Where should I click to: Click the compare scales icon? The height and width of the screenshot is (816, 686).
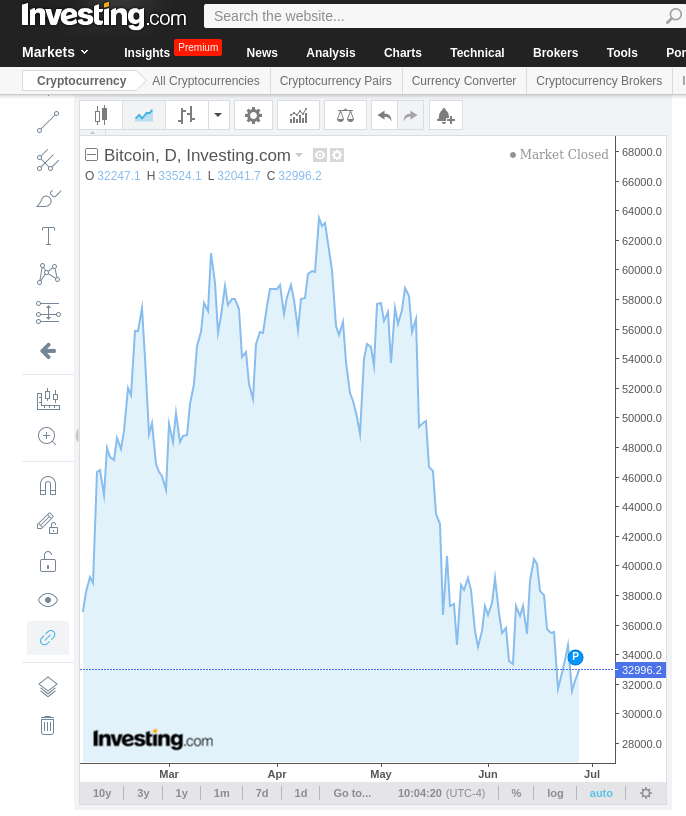(x=345, y=116)
